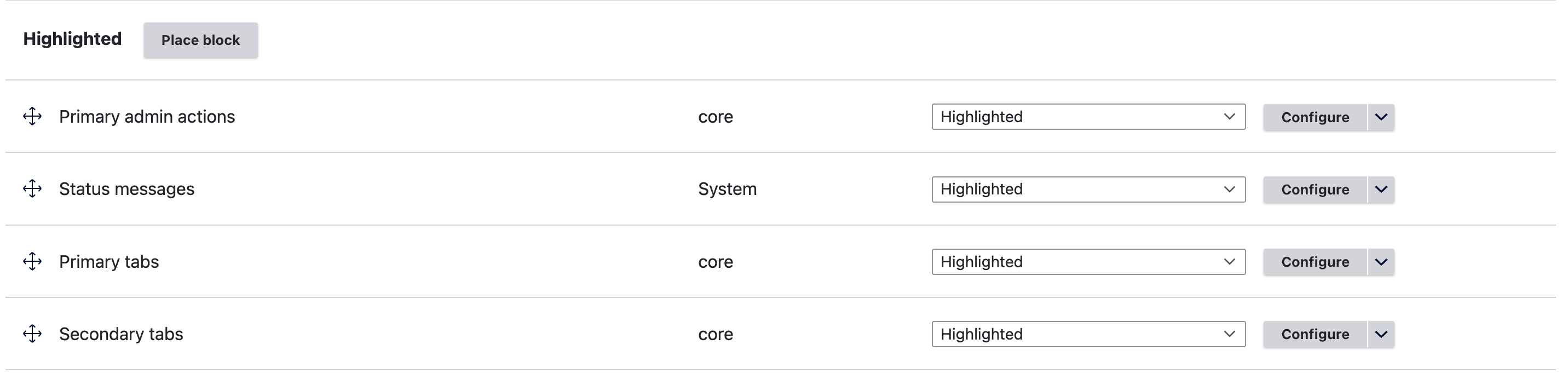Configure the Primary admin actions block
Viewport: 1568px width, 379px height.
(x=1315, y=117)
